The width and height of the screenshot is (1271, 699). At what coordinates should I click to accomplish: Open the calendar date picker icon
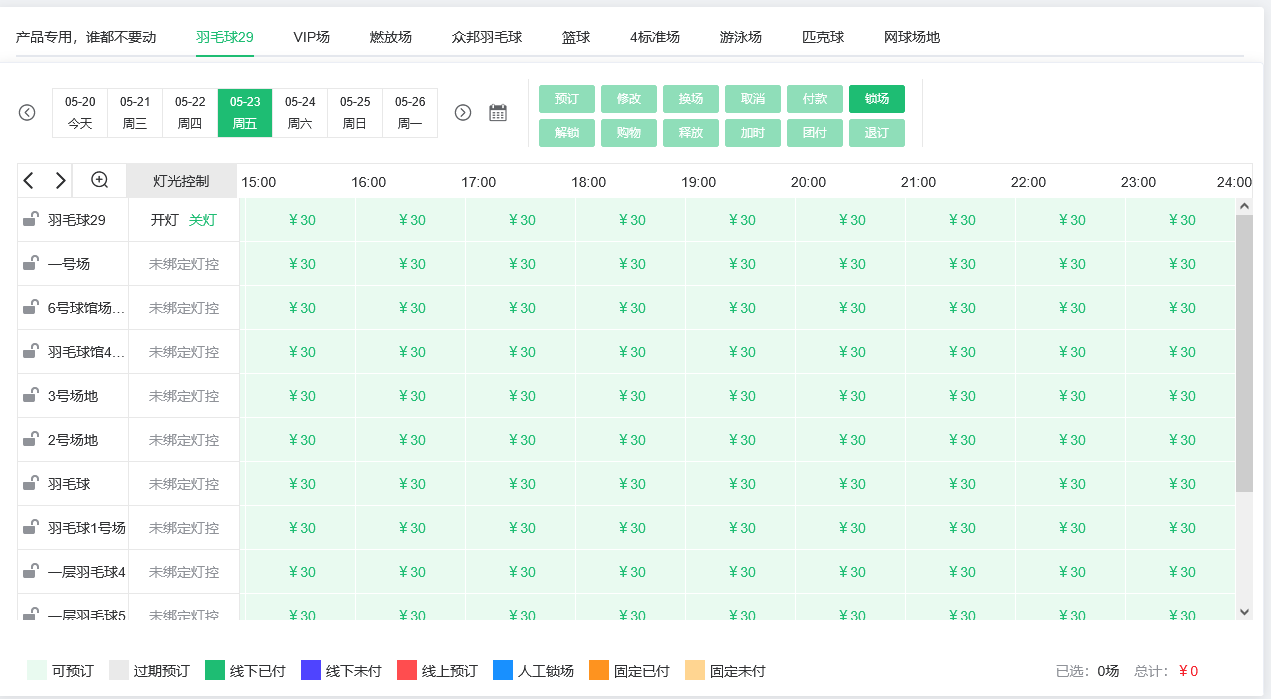498,113
